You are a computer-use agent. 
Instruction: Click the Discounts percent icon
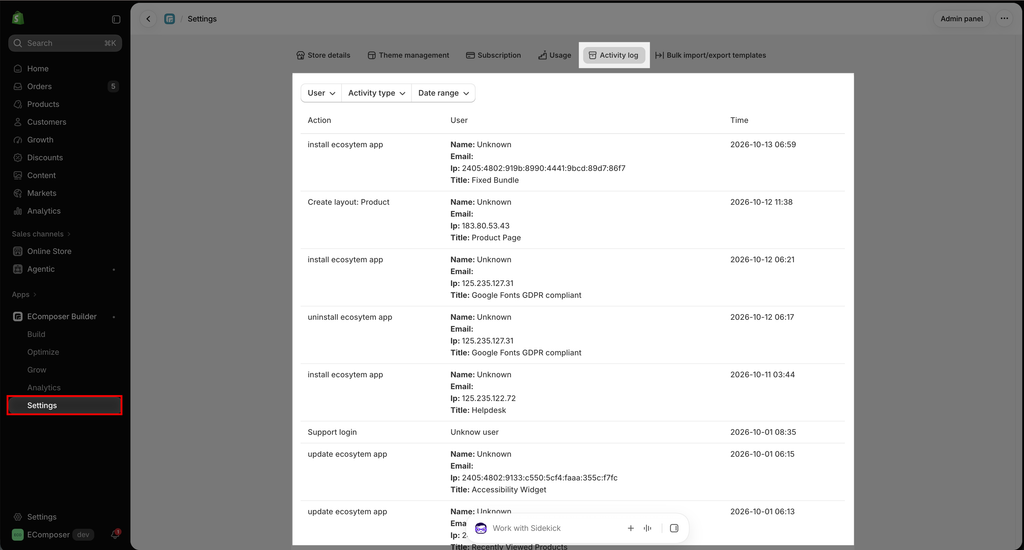pyautogui.click(x=18, y=157)
